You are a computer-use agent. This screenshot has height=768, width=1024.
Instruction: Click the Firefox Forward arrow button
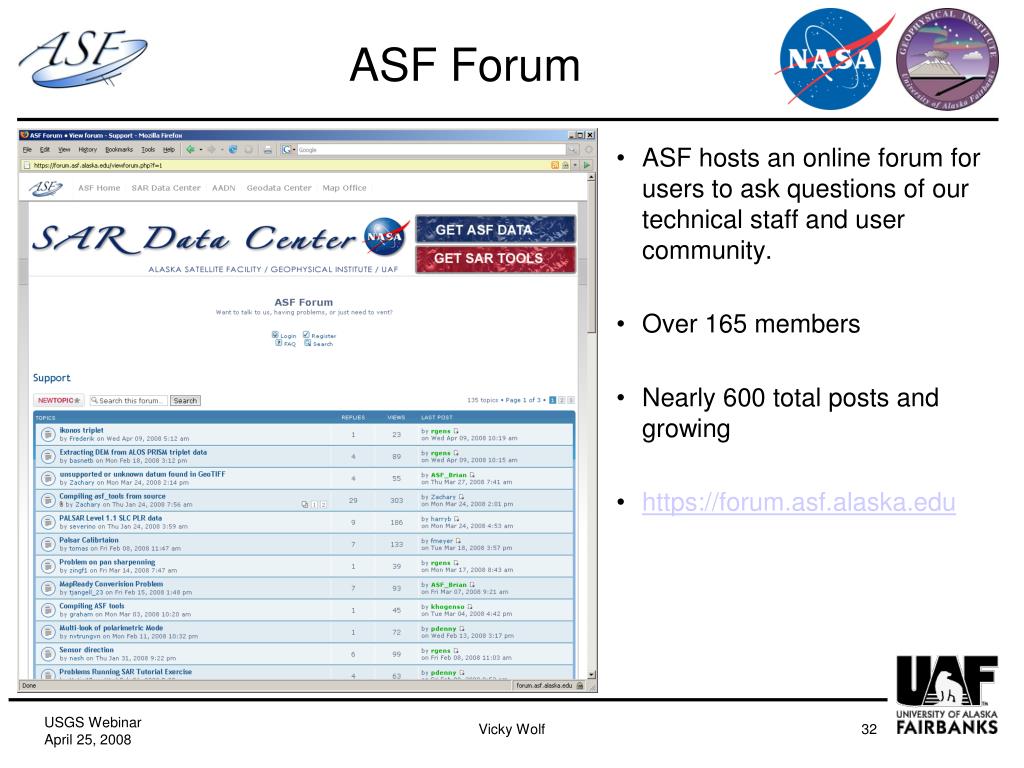[212, 150]
